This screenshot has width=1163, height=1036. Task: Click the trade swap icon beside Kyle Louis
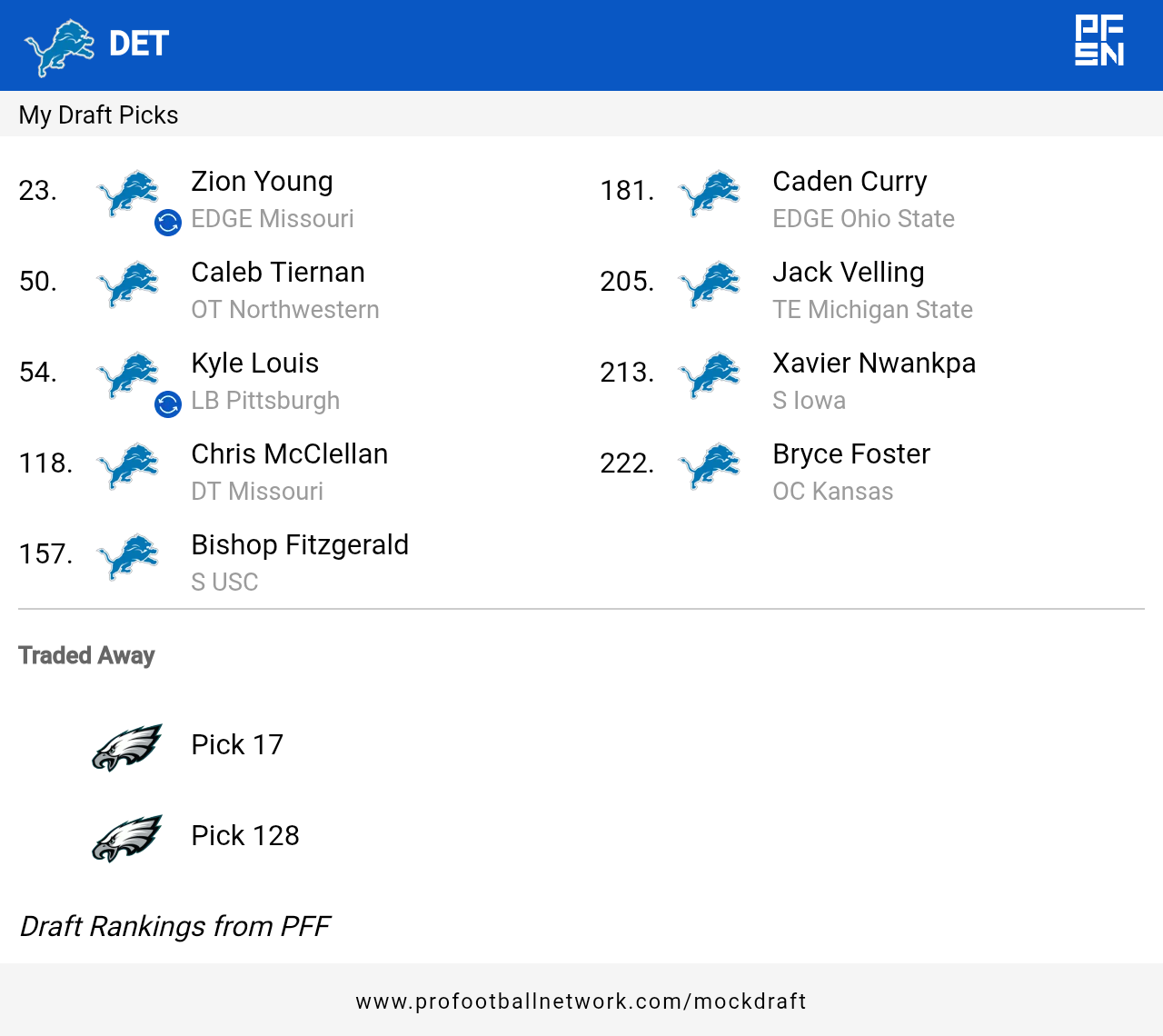168,404
